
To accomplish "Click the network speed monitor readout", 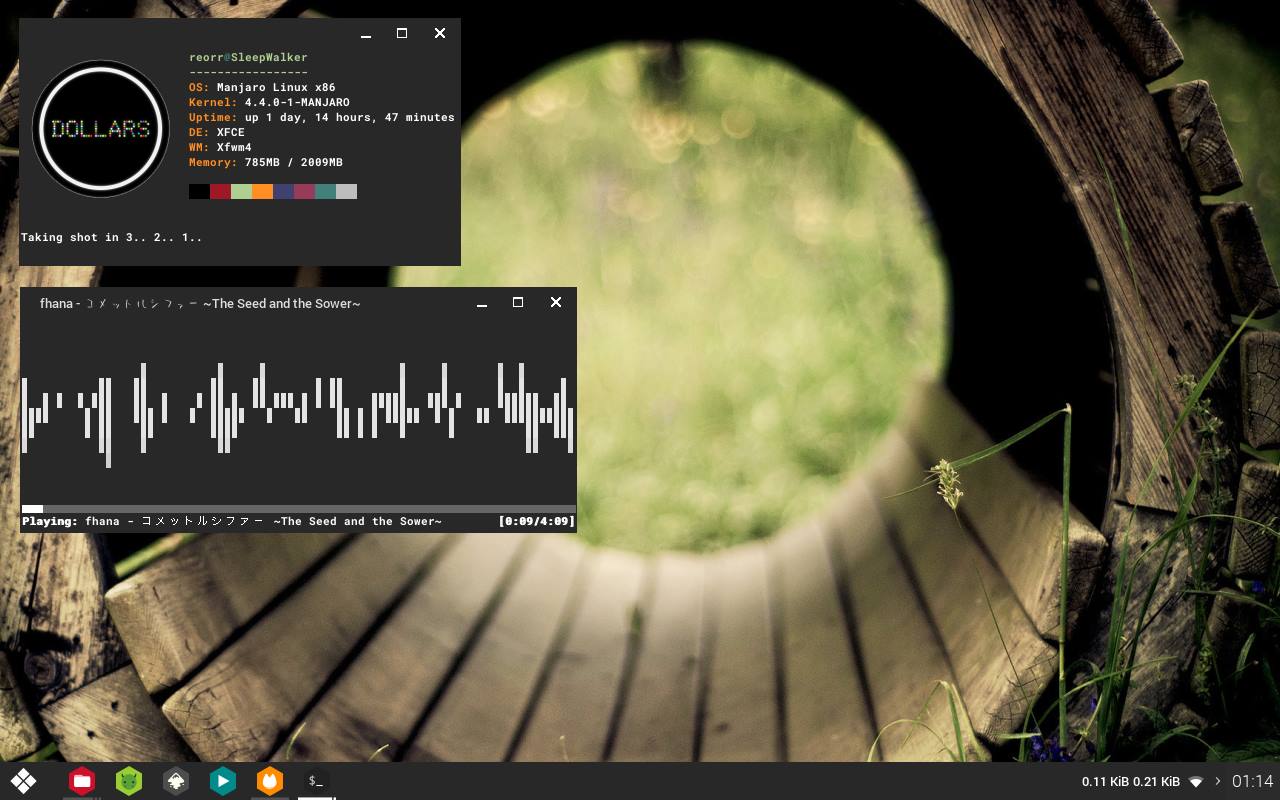I will (1131, 781).
